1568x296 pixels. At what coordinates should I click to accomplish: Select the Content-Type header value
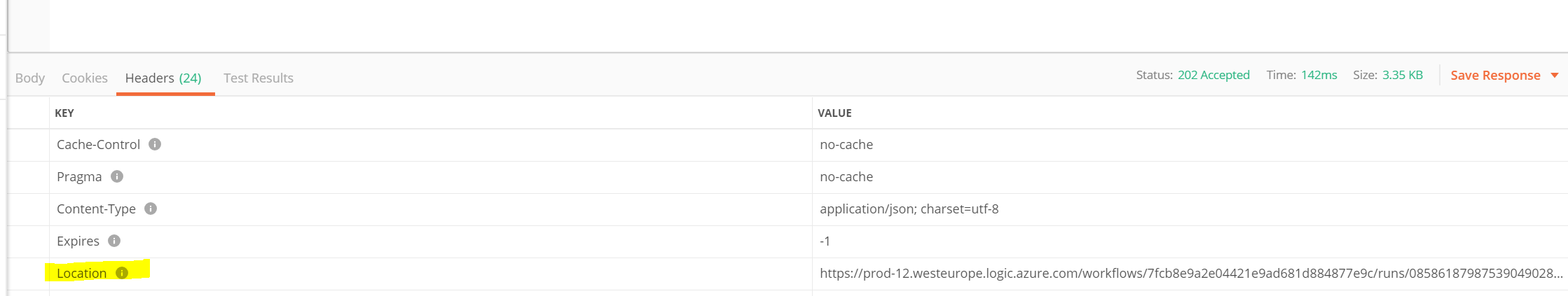909,209
